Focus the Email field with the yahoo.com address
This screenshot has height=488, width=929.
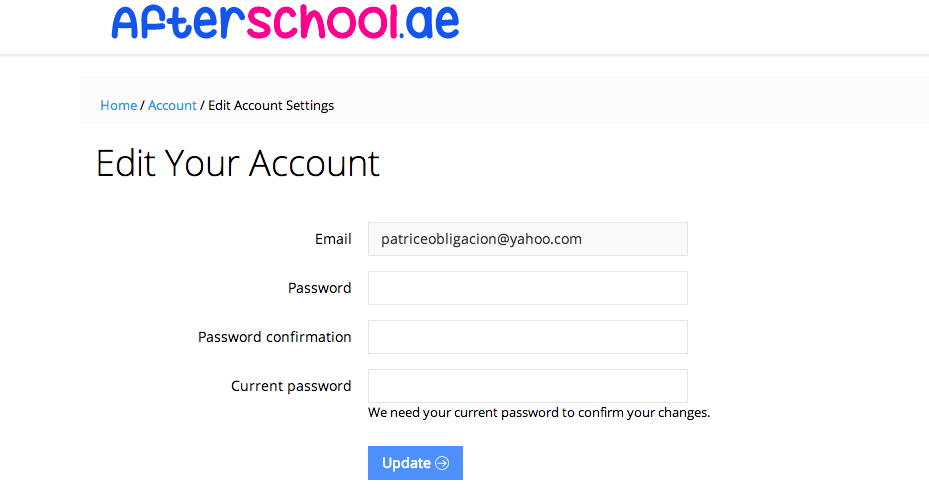(x=527, y=239)
